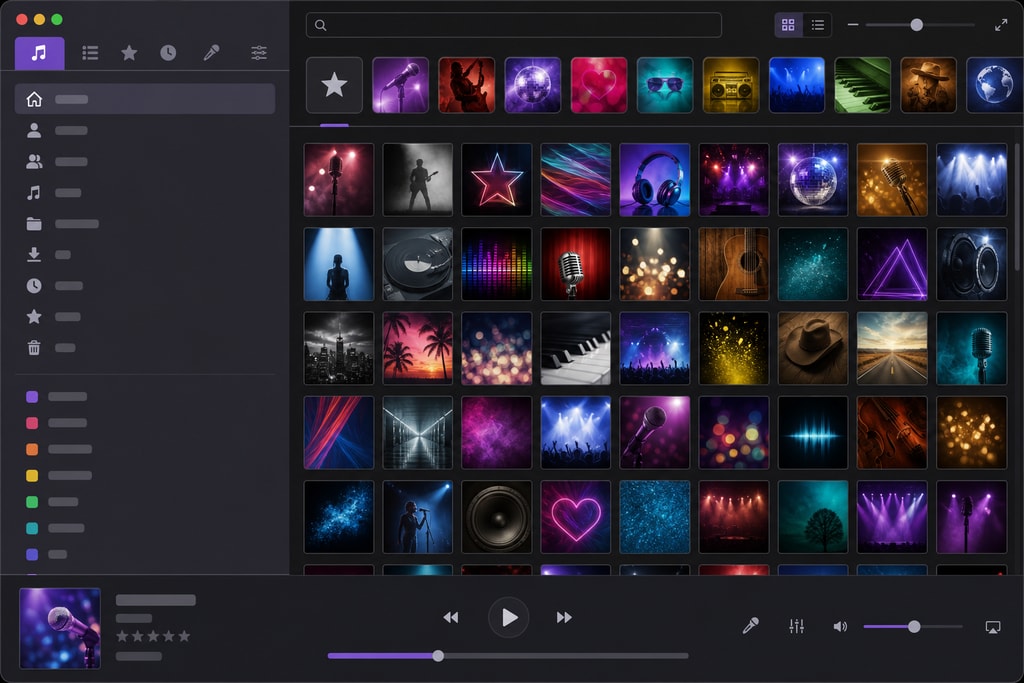This screenshot has height=683, width=1024.
Task: Open the two-people group sidebar item
Action: [x=34, y=161]
